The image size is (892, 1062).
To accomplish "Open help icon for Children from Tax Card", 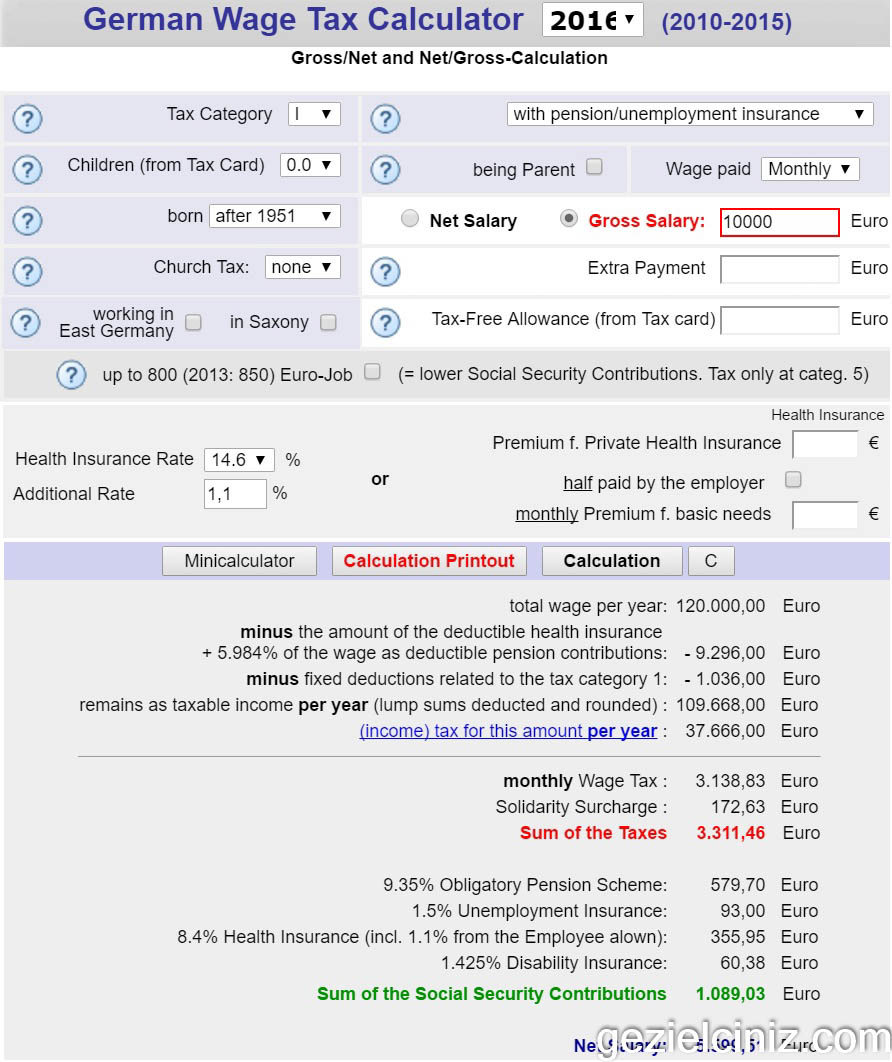I will 28,170.
